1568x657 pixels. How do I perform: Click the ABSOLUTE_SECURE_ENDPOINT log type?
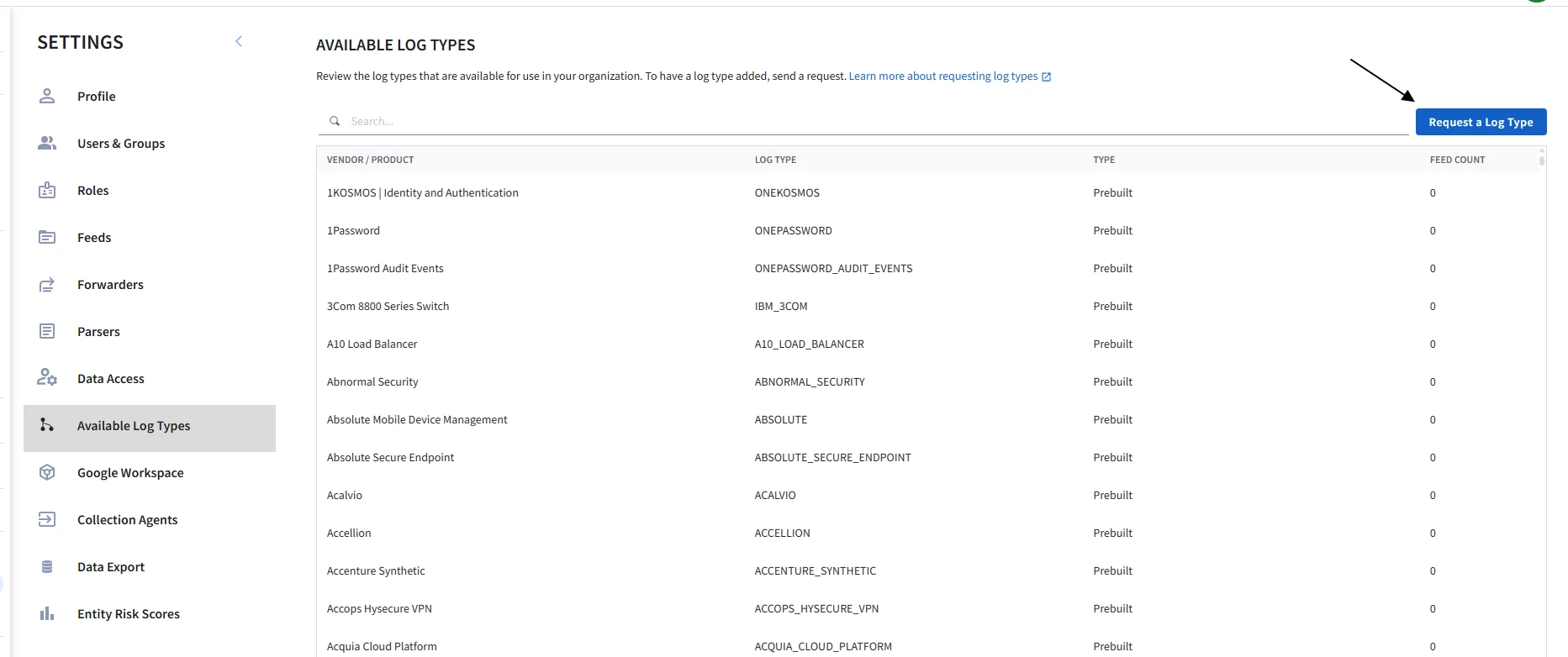(833, 457)
